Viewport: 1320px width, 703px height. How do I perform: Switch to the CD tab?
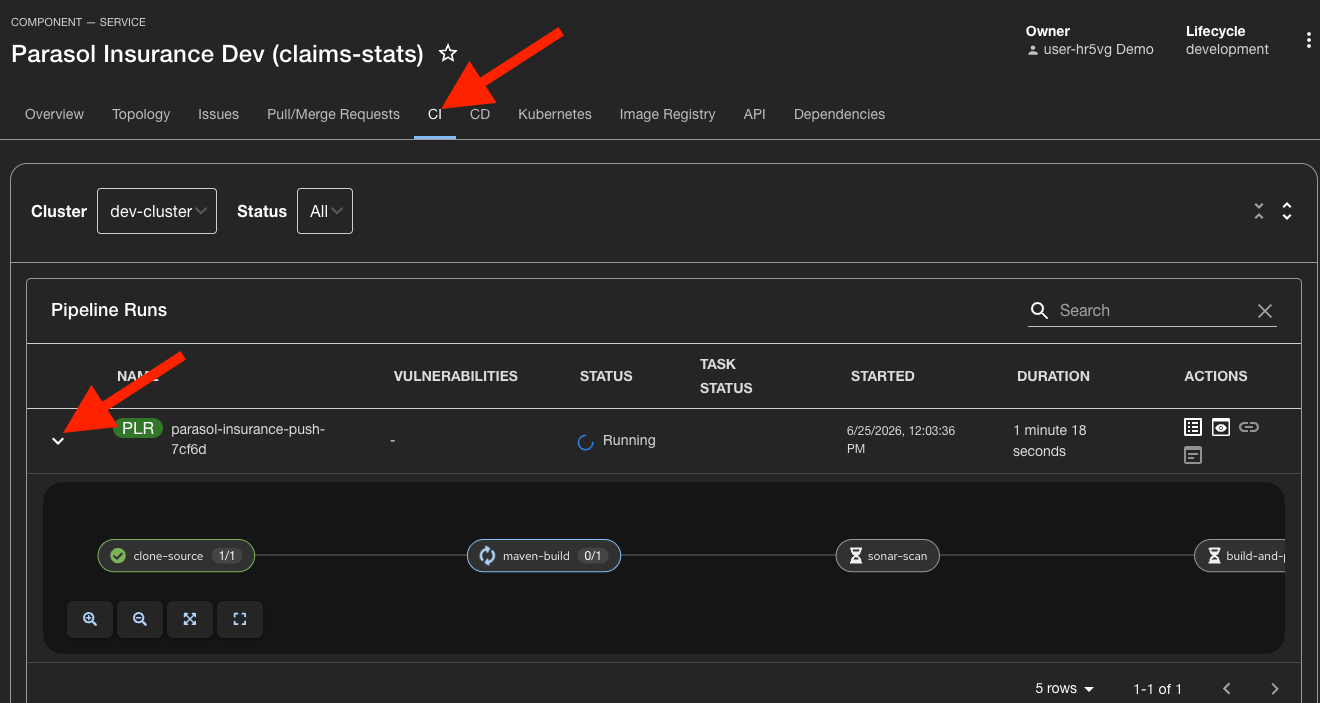tap(480, 114)
